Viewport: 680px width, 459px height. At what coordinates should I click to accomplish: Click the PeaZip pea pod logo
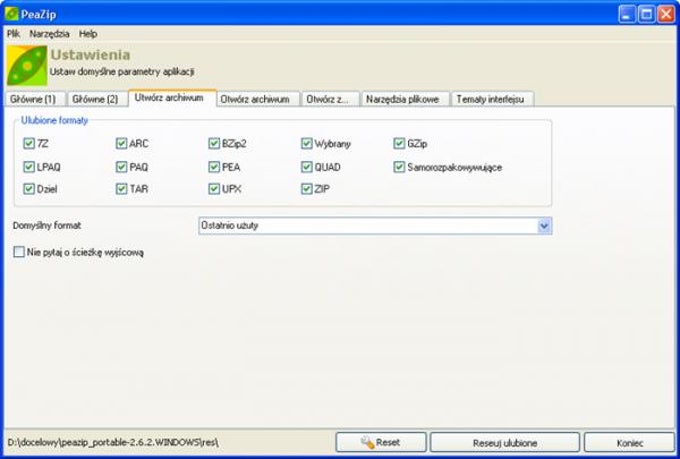coord(27,66)
